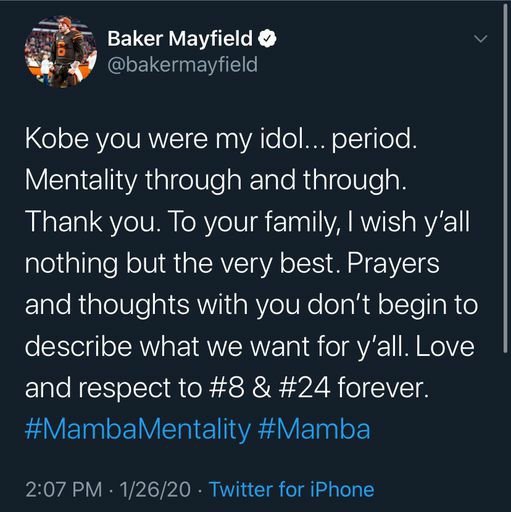Click the 1/26/20 tweet date

155,489
